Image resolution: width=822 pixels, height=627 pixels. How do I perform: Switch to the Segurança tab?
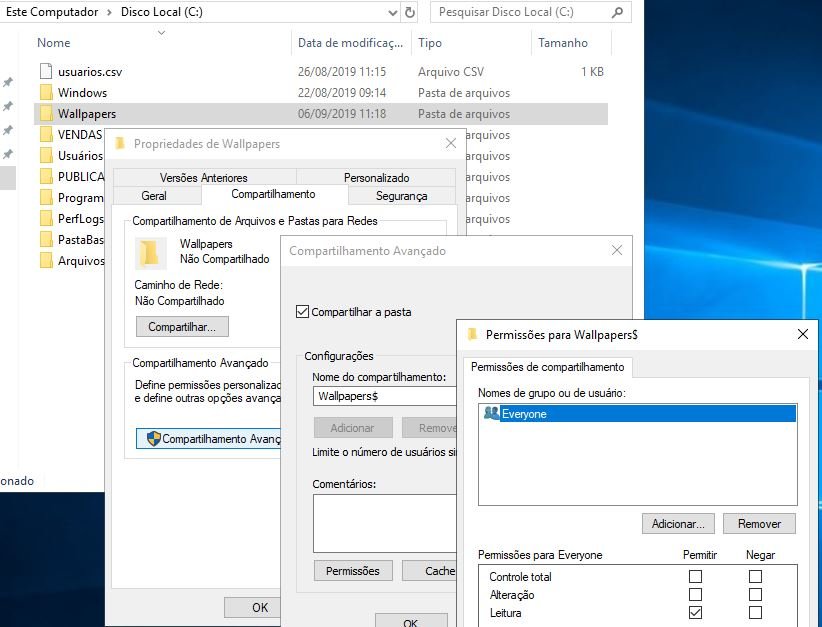(x=402, y=196)
